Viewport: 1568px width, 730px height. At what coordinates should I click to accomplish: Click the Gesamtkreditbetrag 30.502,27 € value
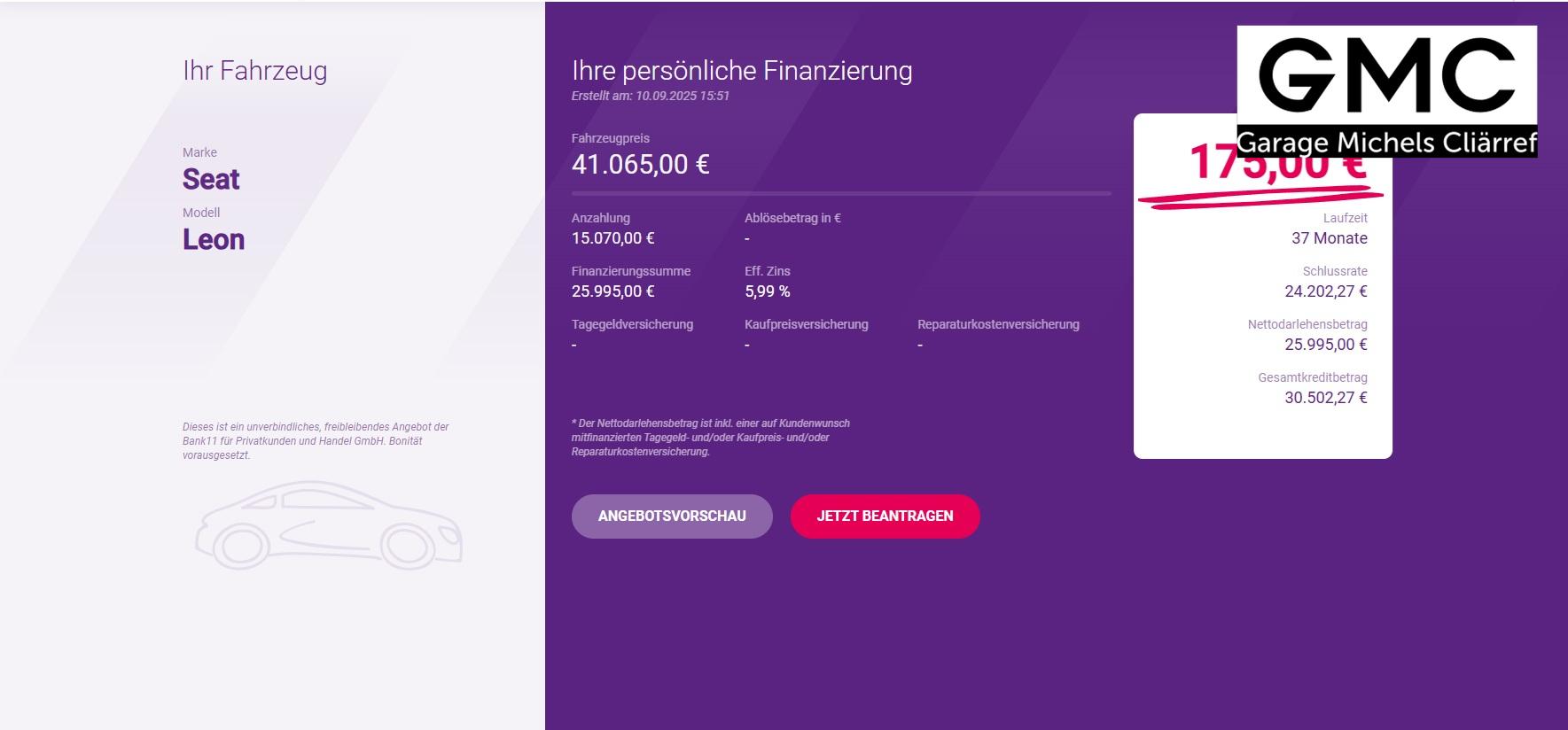click(1325, 398)
